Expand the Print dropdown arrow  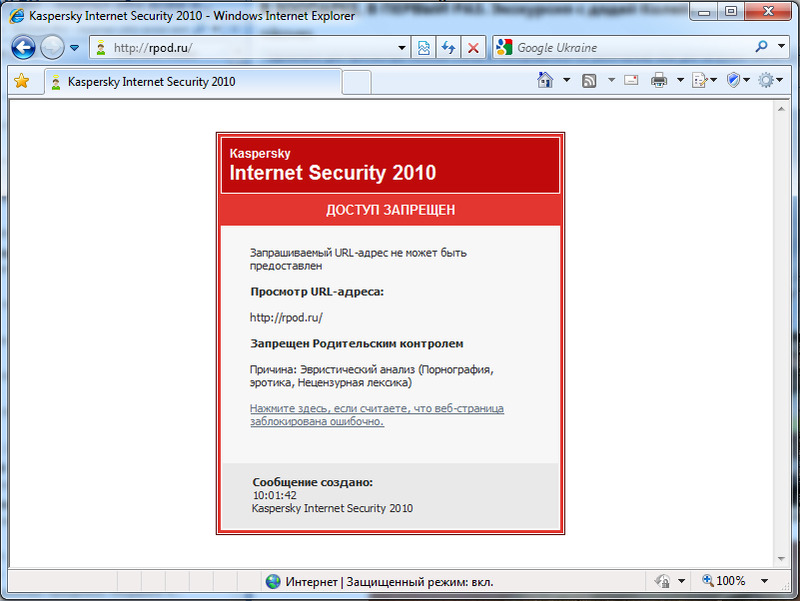pyautogui.click(x=680, y=80)
